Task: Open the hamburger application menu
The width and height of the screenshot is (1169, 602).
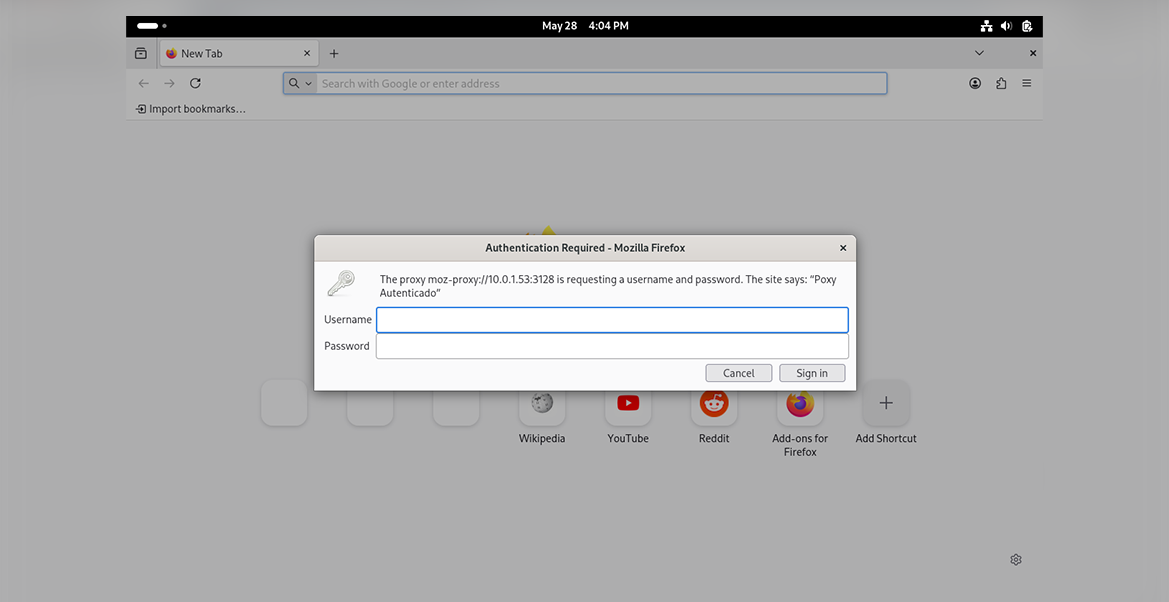Action: pos(1027,84)
